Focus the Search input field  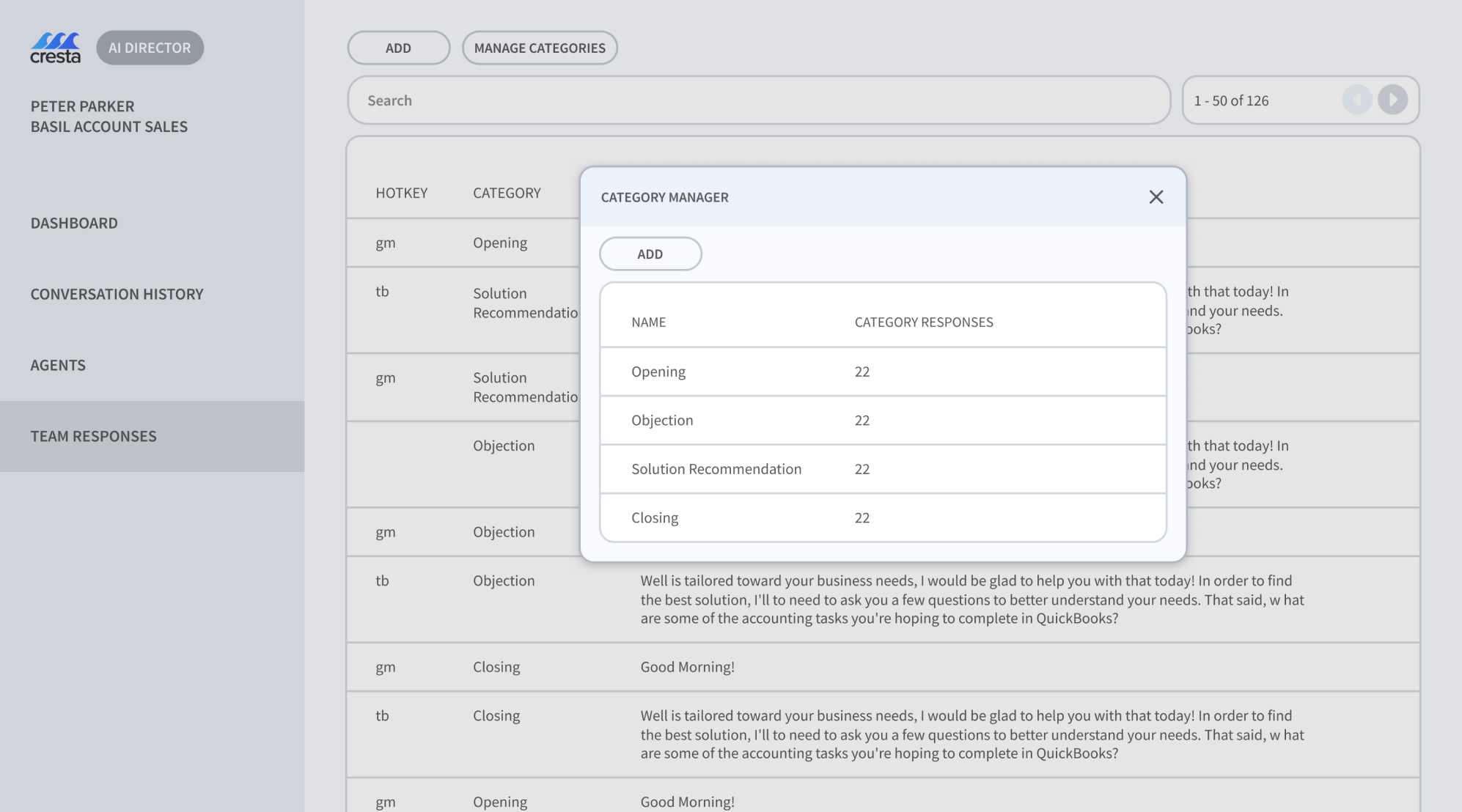pyautogui.click(x=758, y=100)
